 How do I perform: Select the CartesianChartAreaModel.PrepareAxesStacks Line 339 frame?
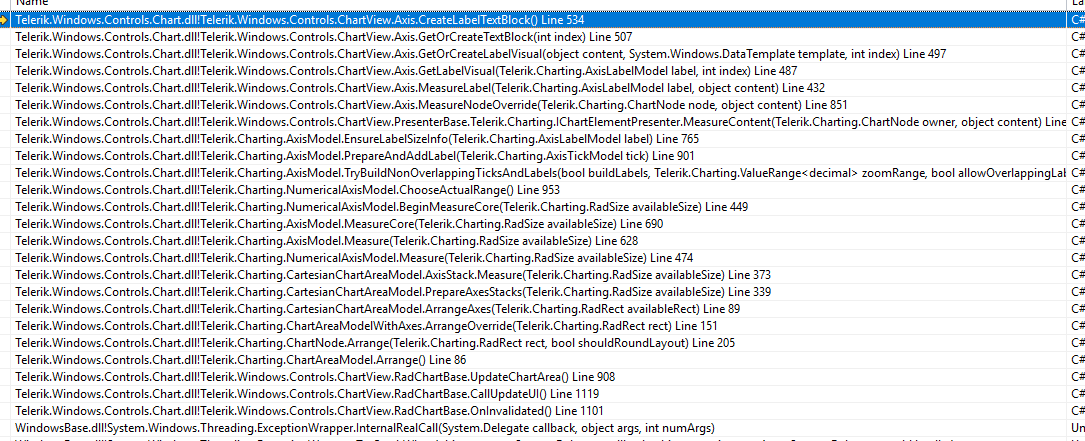pos(540,291)
